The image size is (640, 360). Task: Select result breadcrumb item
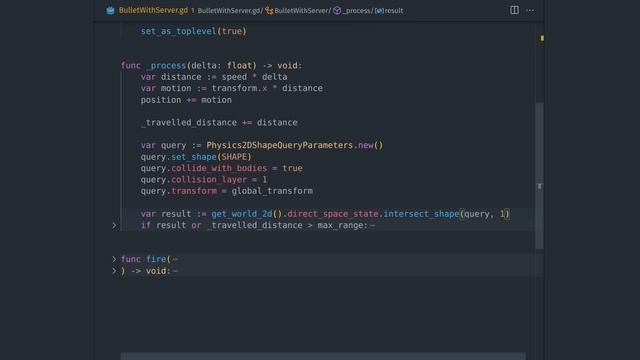tap(394, 11)
